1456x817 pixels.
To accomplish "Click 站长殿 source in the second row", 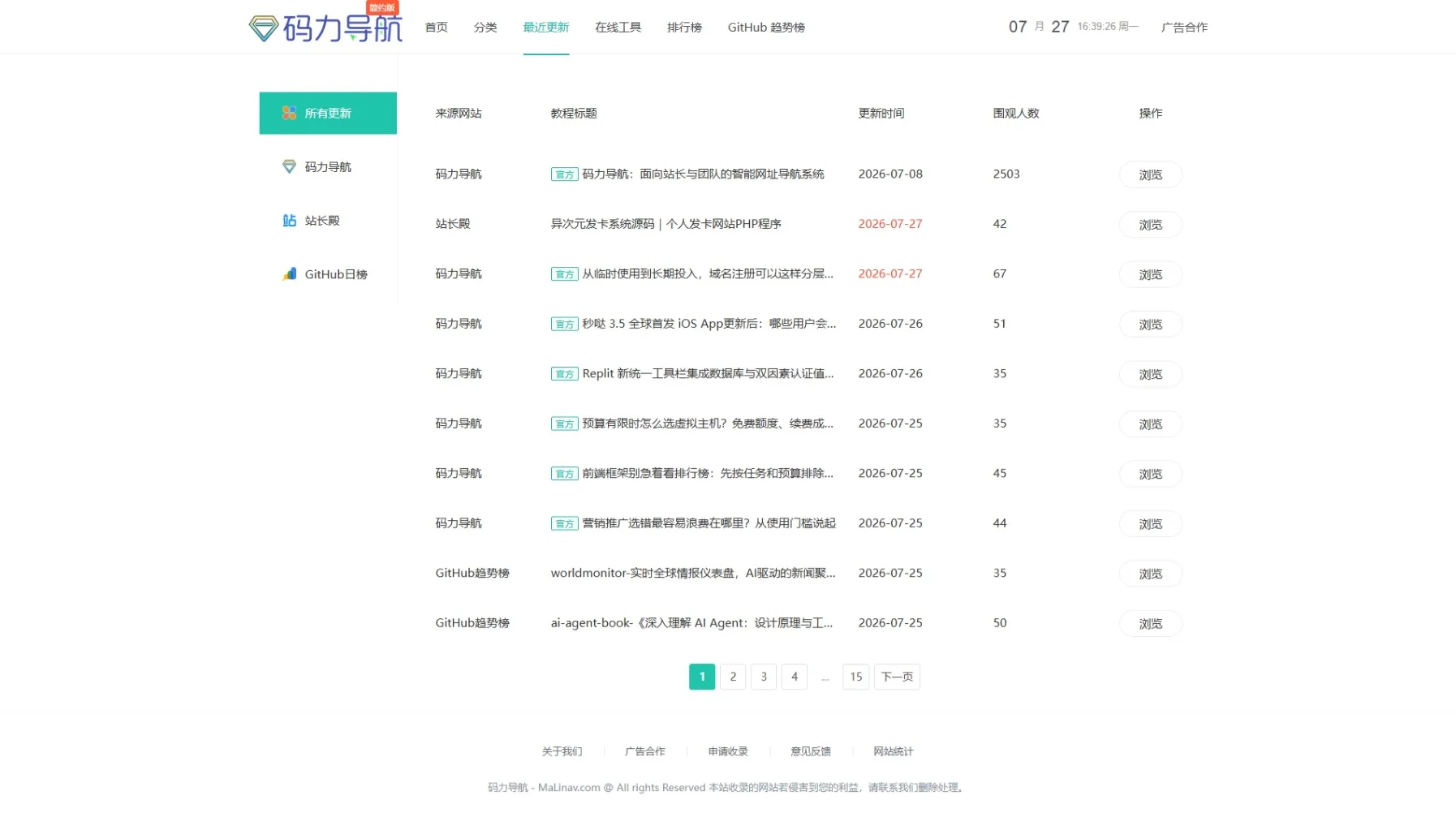I will tap(453, 224).
